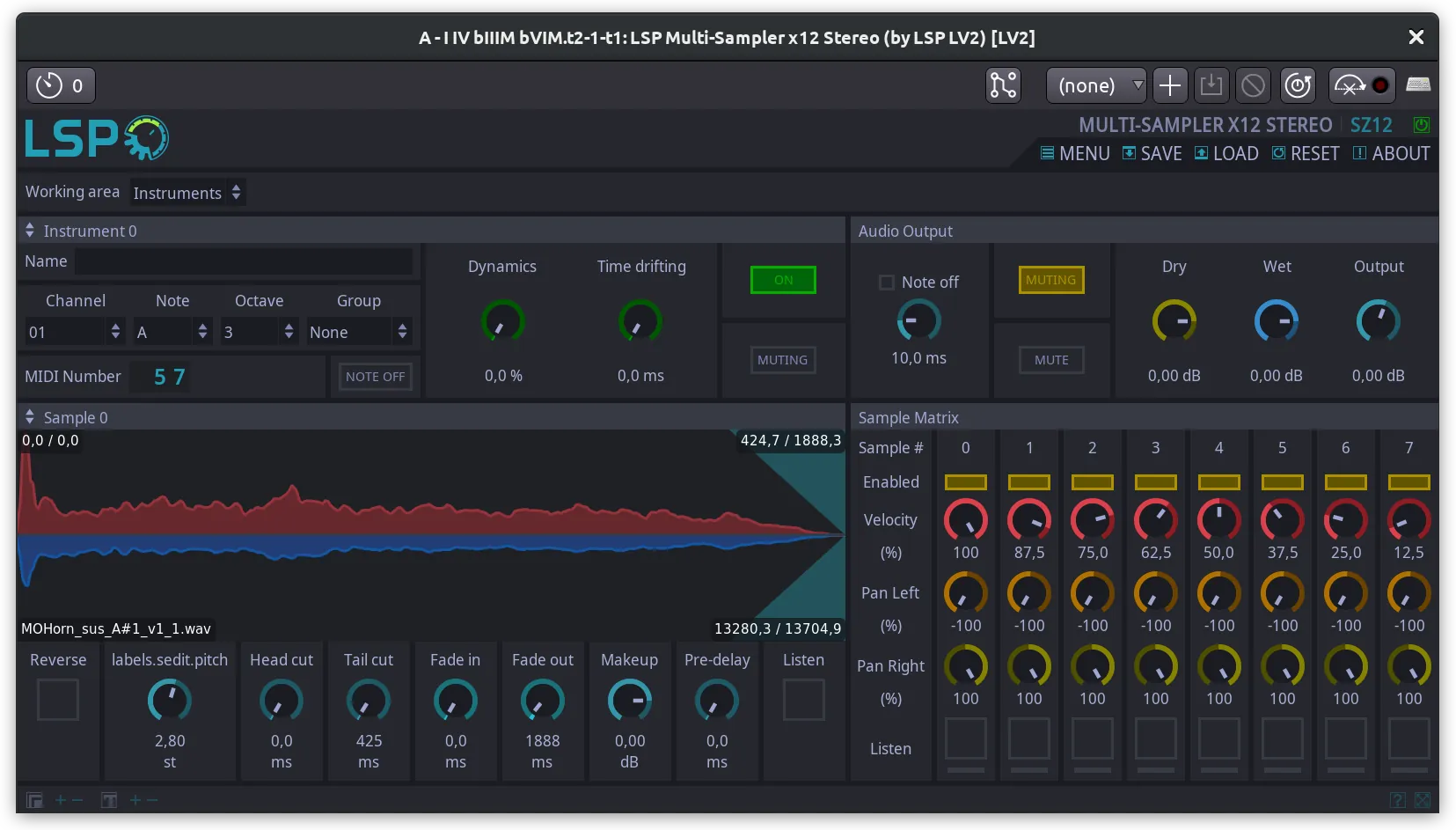Screen dimensions: 1456x830
Task: Click the disabled circle-slash icon
Action: pyautogui.click(x=1253, y=85)
